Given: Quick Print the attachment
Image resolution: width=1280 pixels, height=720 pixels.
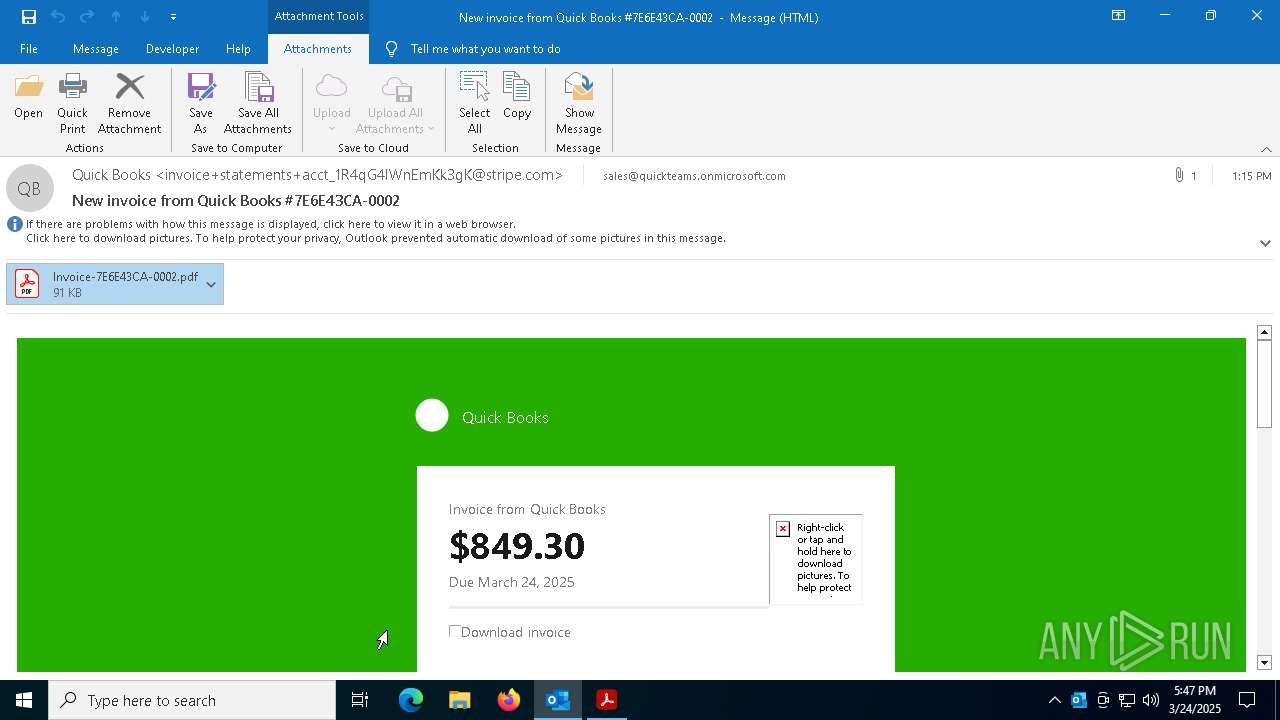Looking at the screenshot, I should (72, 103).
